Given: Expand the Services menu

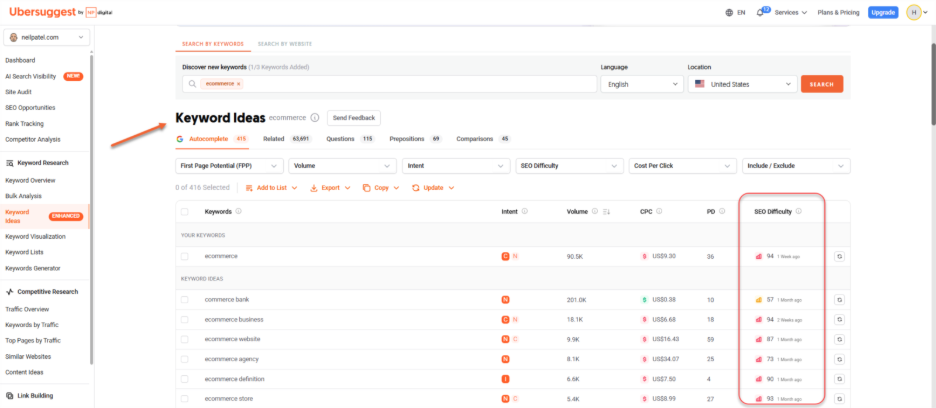Looking at the screenshot, I should point(790,13).
